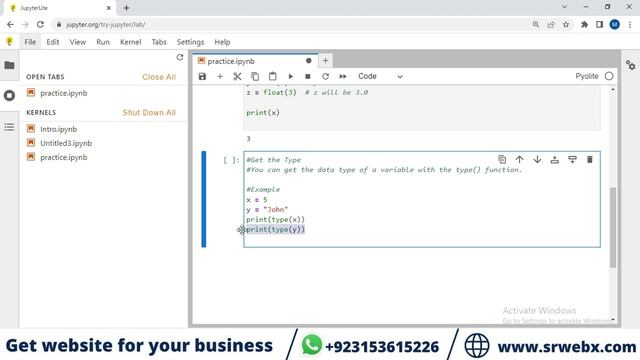Open the File menu

coord(30,42)
